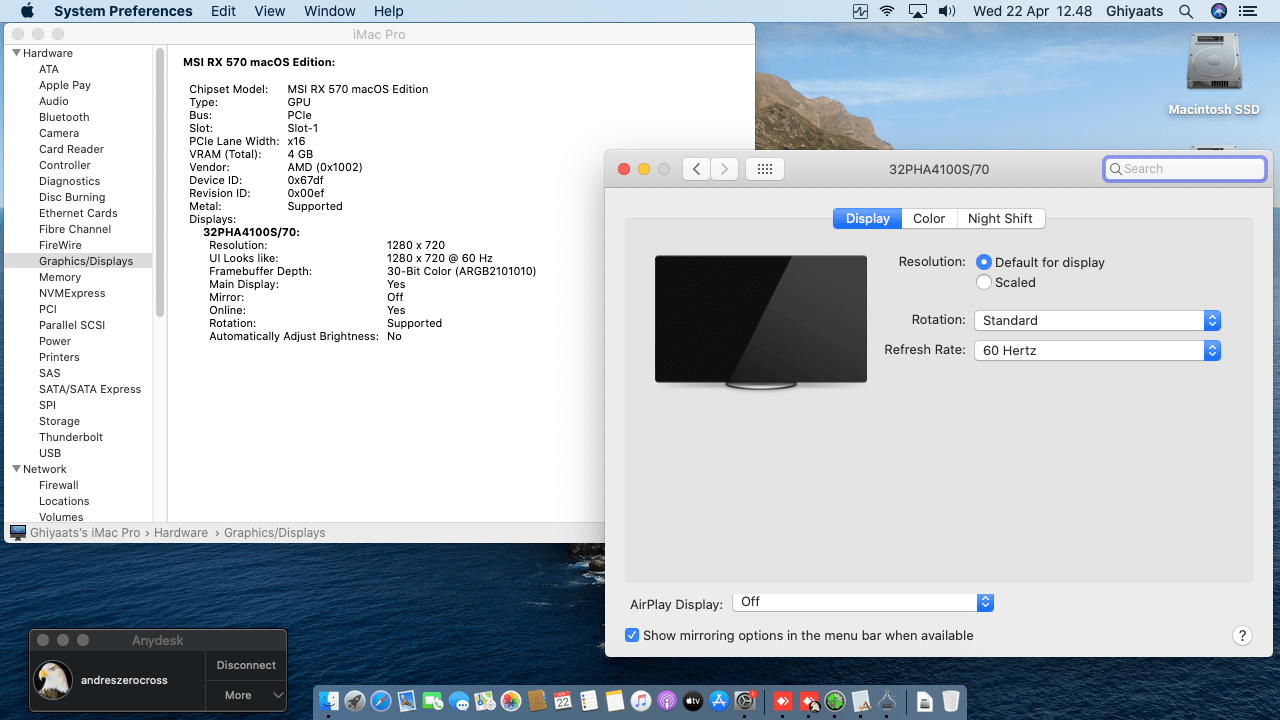Open Trash in the dock
Image resolution: width=1280 pixels, height=720 pixels.
pyautogui.click(x=950, y=702)
